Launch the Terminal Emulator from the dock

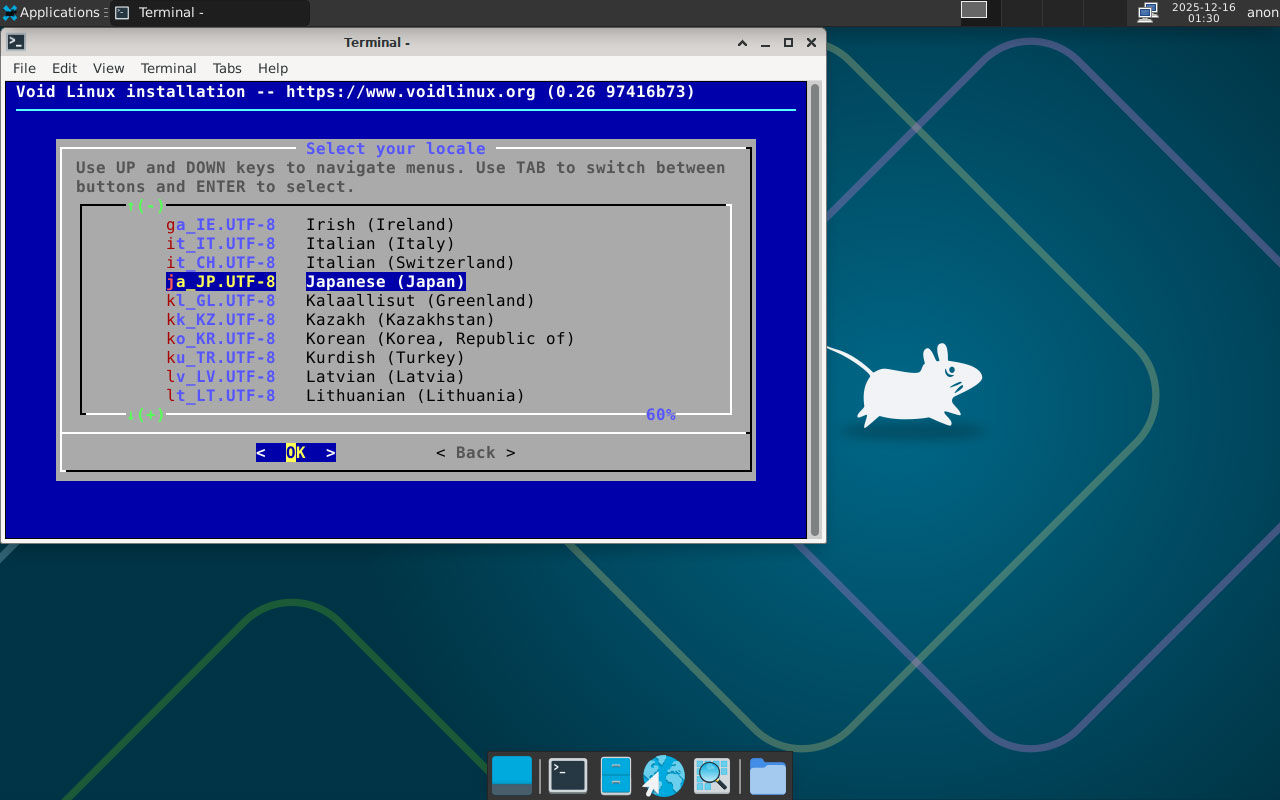(x=568, y=776)
